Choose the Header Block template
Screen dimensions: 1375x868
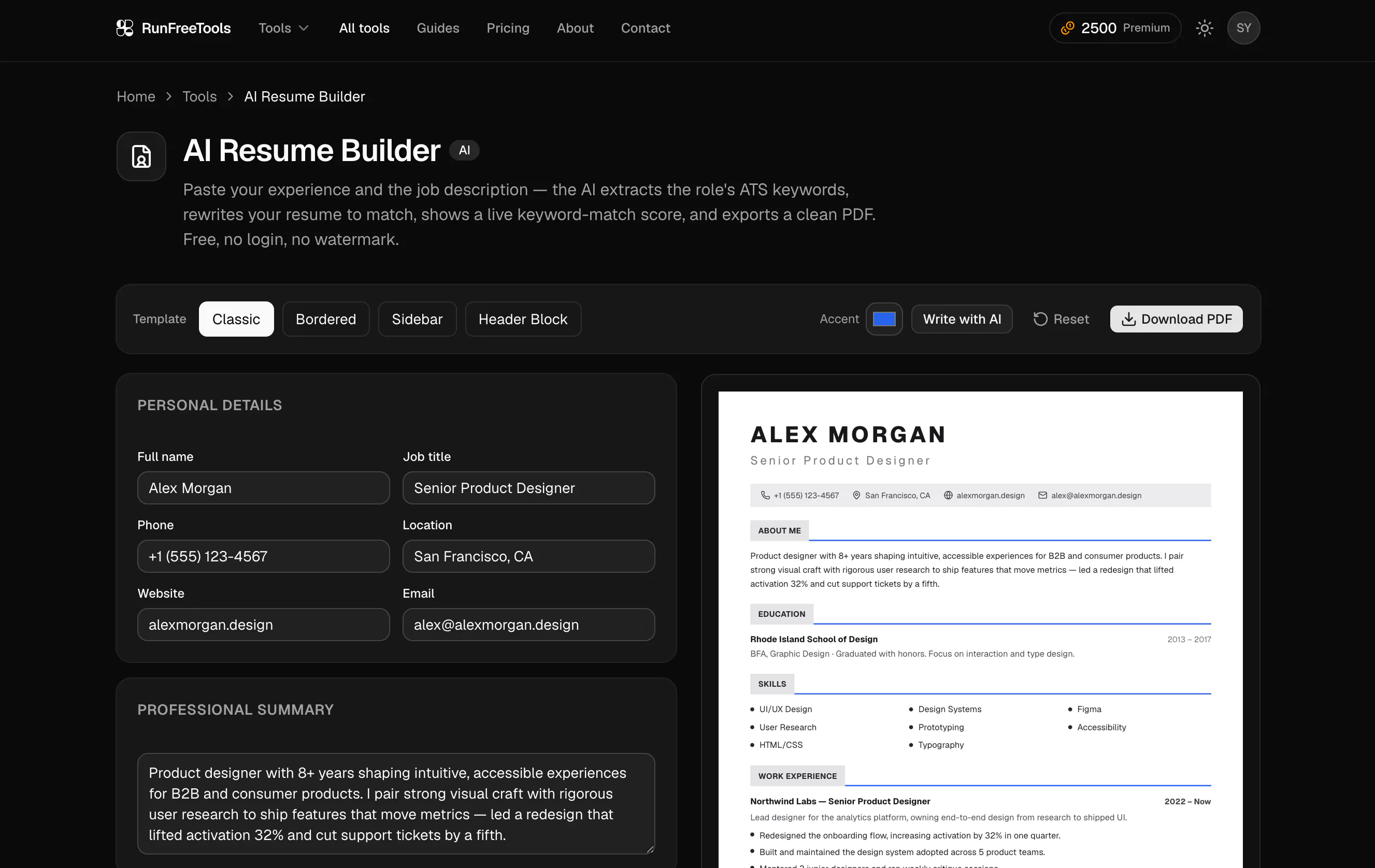coord(523,319)
